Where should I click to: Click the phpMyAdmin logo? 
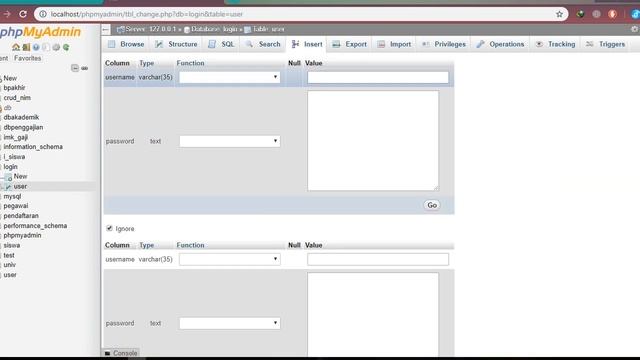(x=40, y=32)
